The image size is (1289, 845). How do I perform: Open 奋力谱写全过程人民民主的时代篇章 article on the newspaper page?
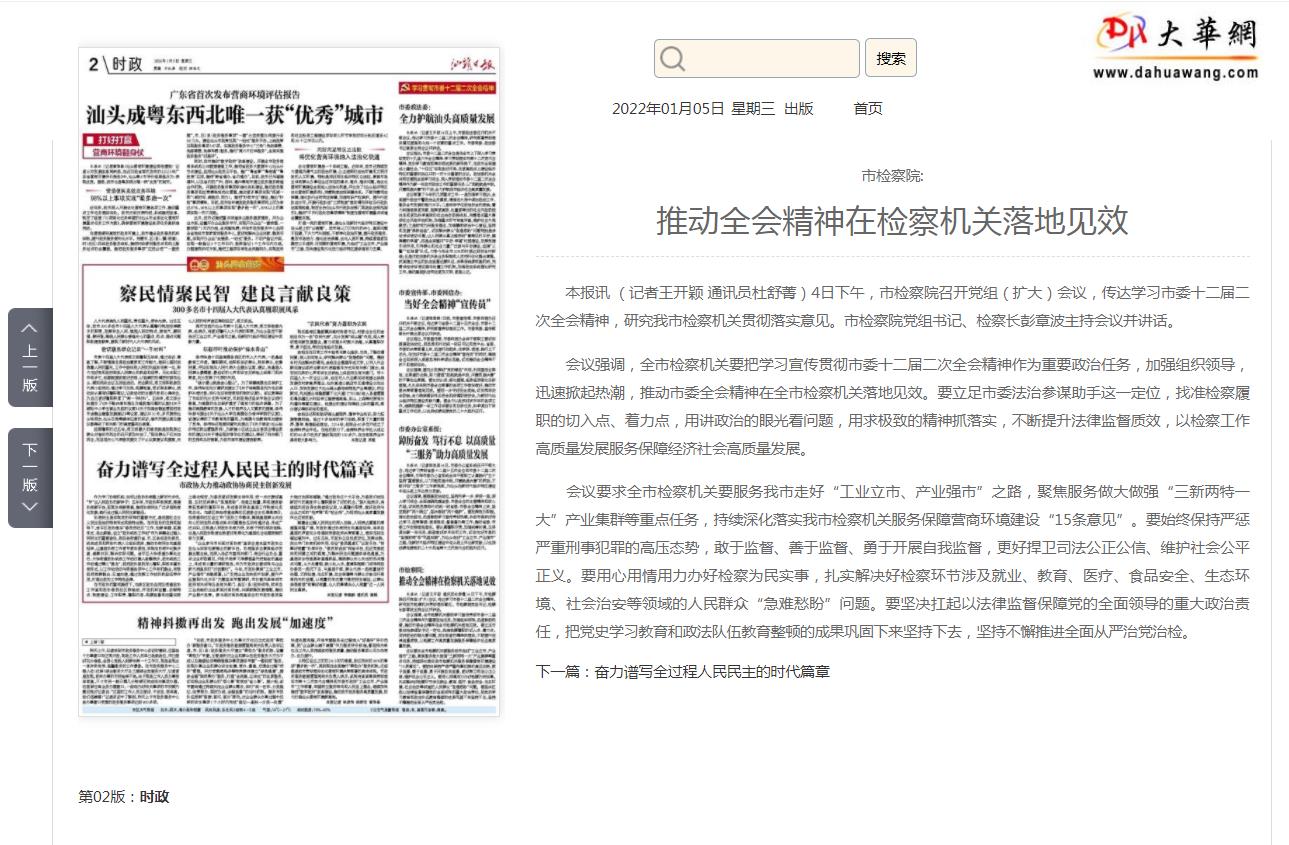coord(235,469)
